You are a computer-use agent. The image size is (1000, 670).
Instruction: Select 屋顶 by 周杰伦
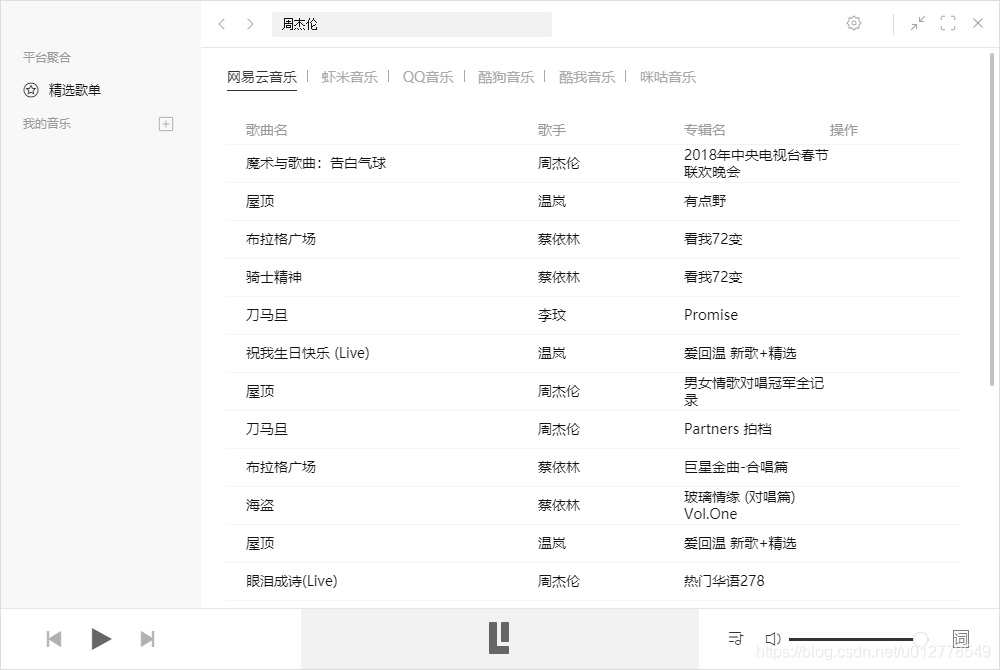click(x=260, y=391)
